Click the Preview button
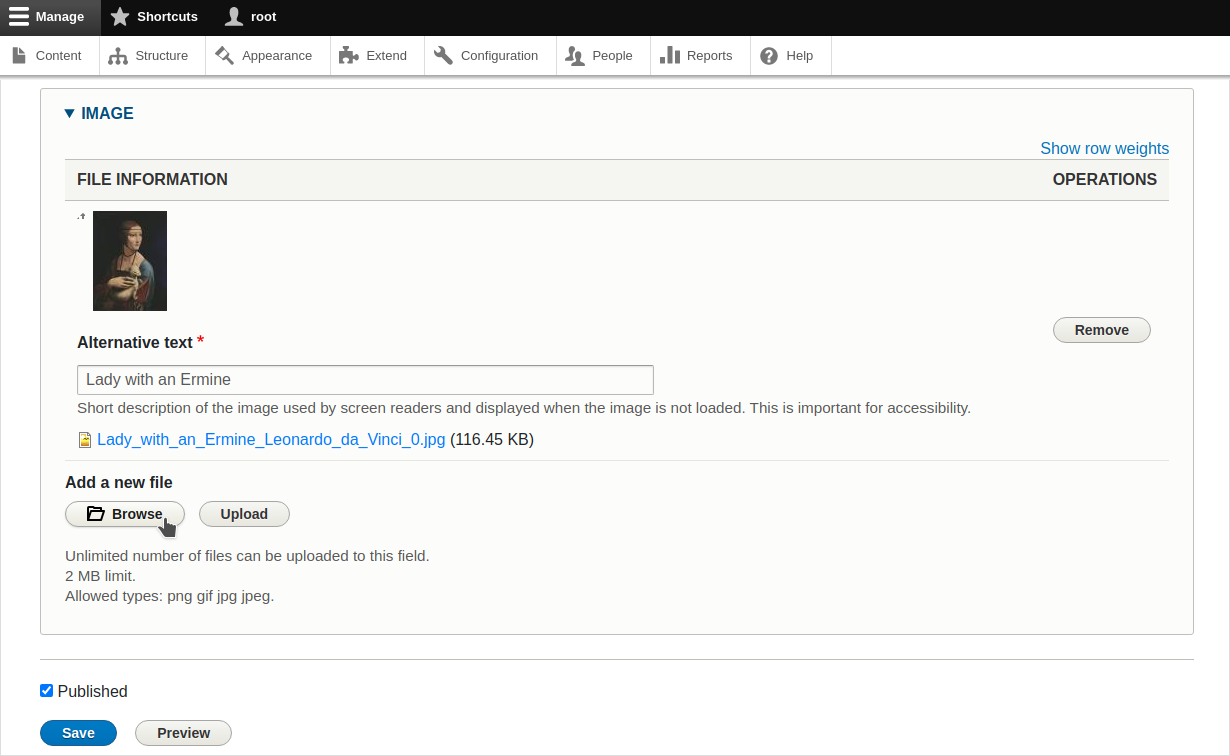Viewport: 1230px width, 756px height. (183, 733)
